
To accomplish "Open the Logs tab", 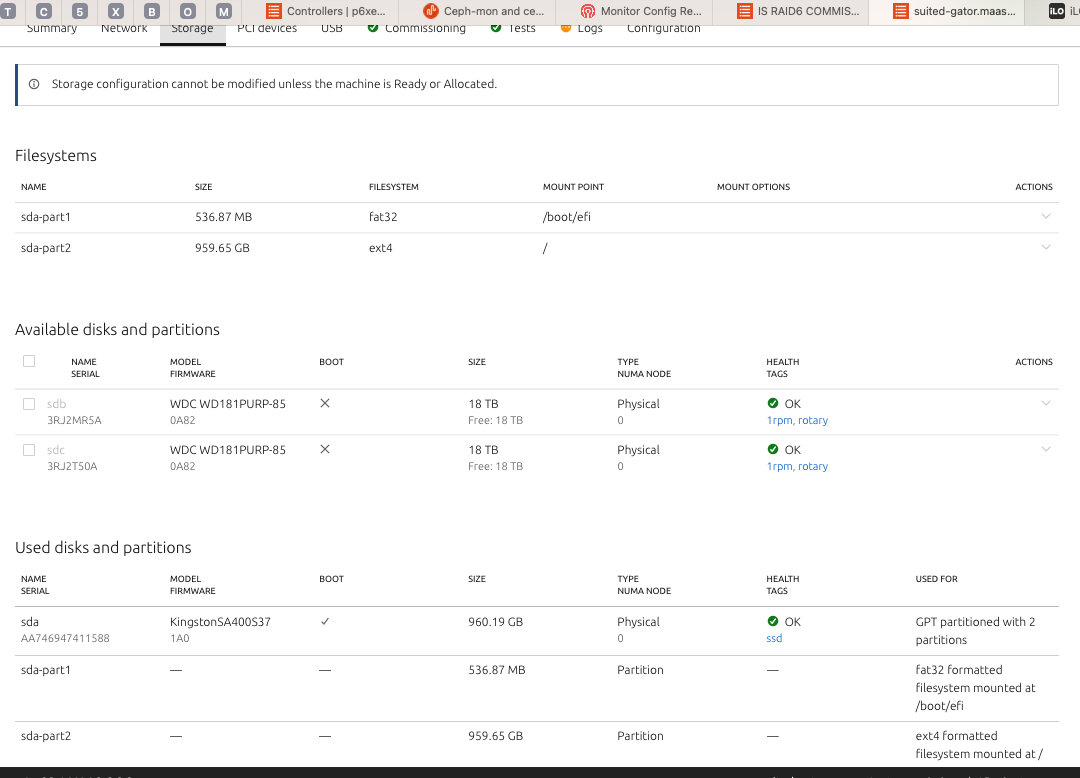I will 589,29.
